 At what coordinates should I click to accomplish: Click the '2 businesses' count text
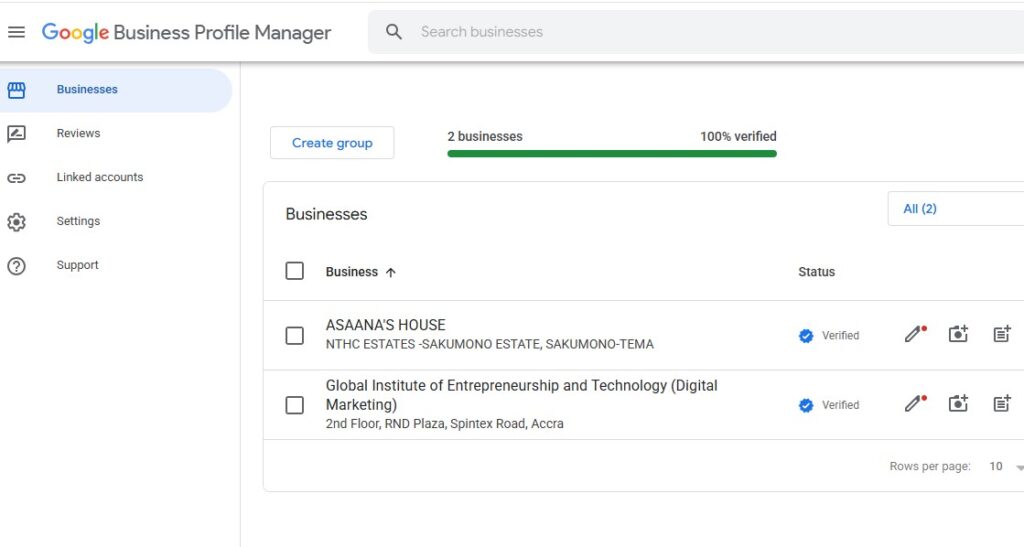(x=485, y=136)
